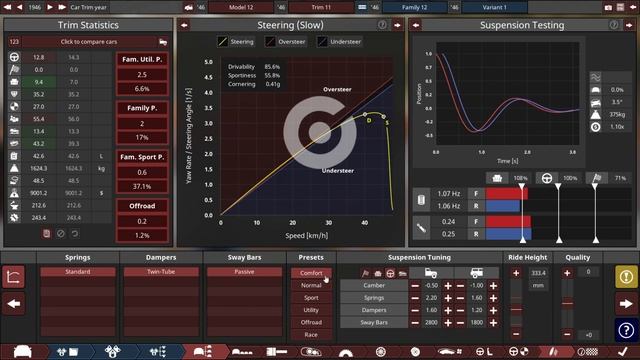Click the undo icon below statistics
The width and height of the screenshot is (640, 360).
(75, 233)
